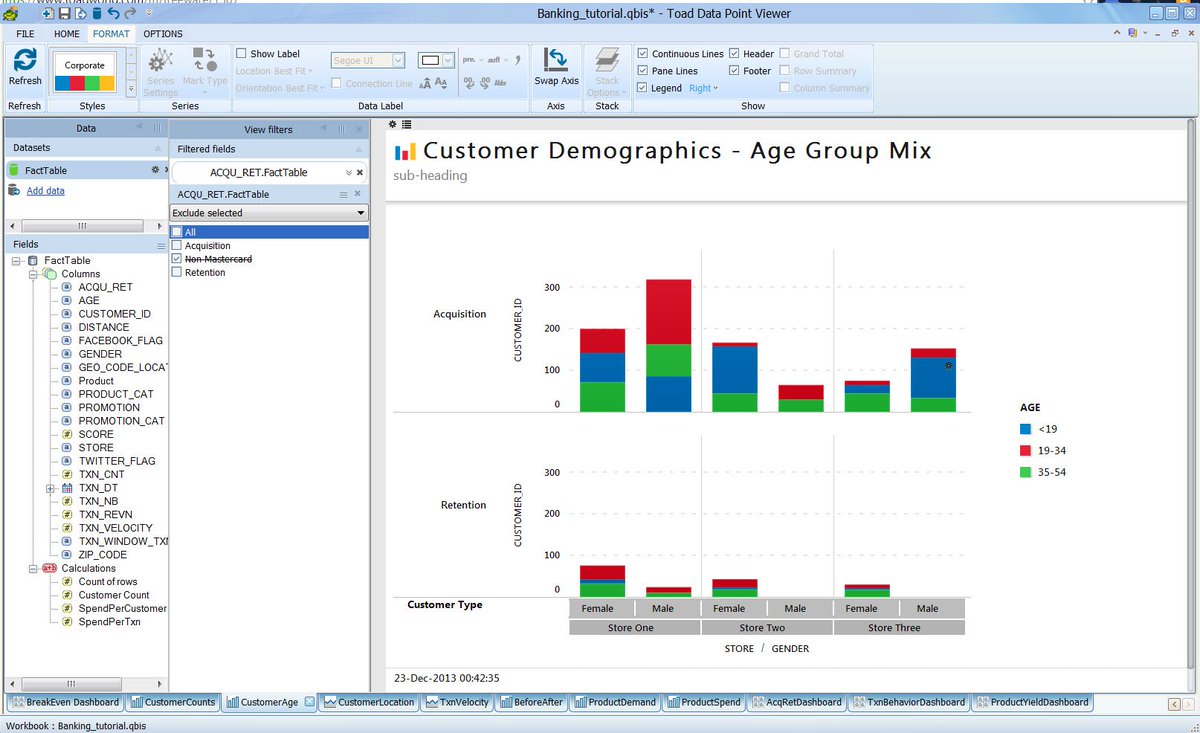Enable the Show Label checkbox

(241, 54)
